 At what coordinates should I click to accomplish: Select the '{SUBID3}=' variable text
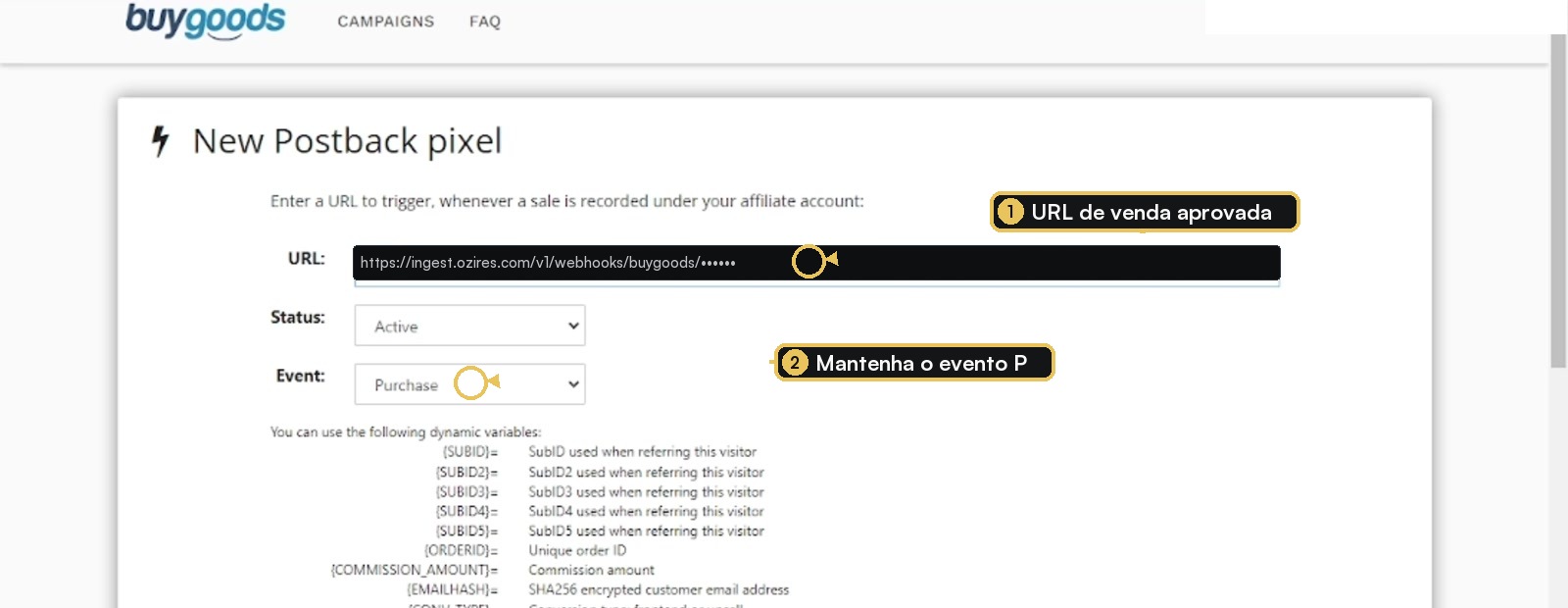466,492
